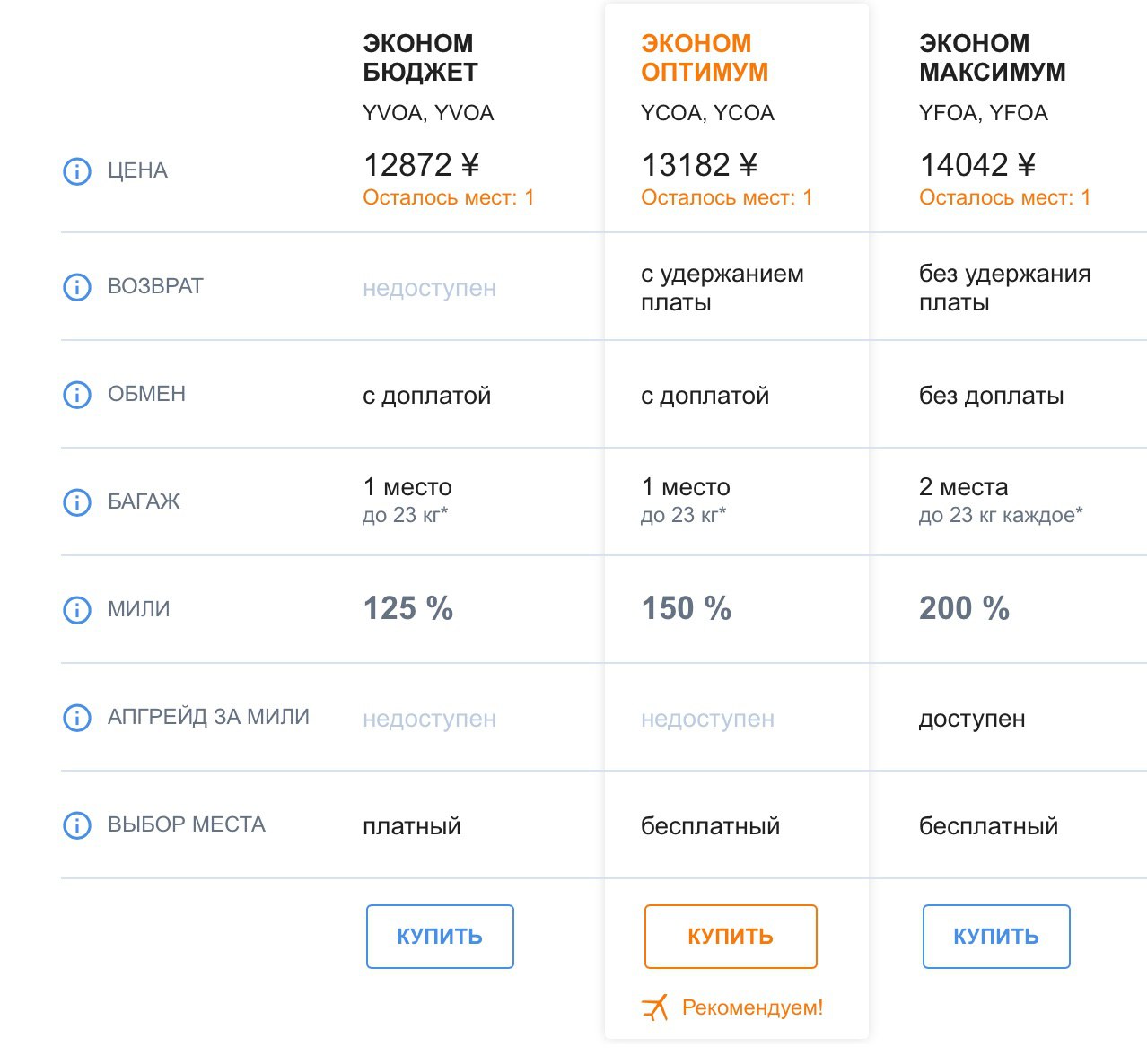Open info icon for АПГРЕЙД ЗА МИЛИ
Viewport: 1147px width, 1064px height.
tap(77, 718)
